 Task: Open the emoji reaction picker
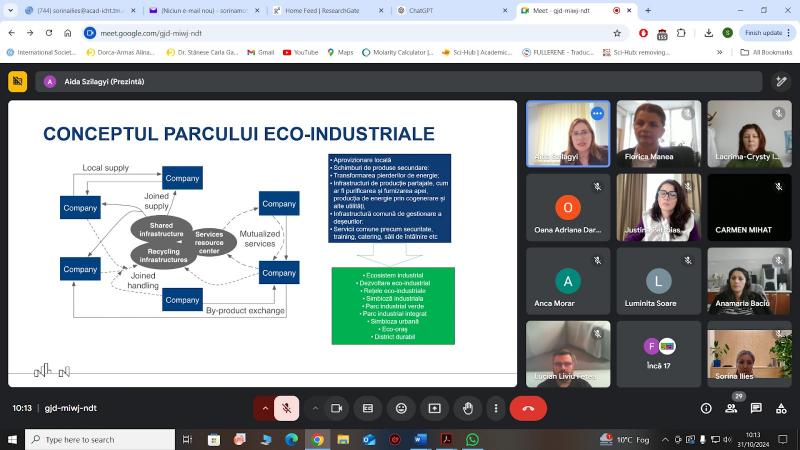[401, 408]
